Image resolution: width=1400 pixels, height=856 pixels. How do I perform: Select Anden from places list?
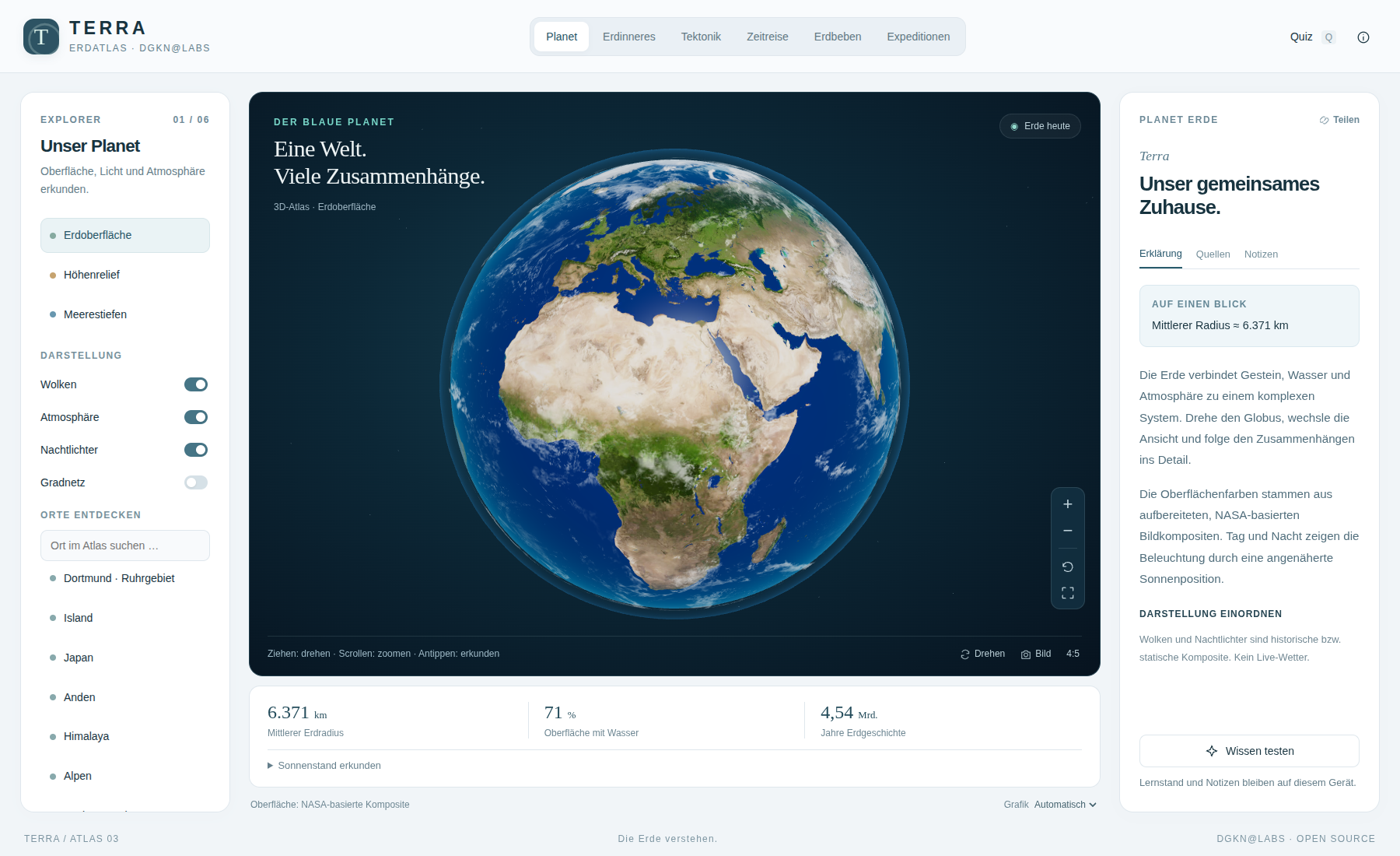tap(125, 697)
